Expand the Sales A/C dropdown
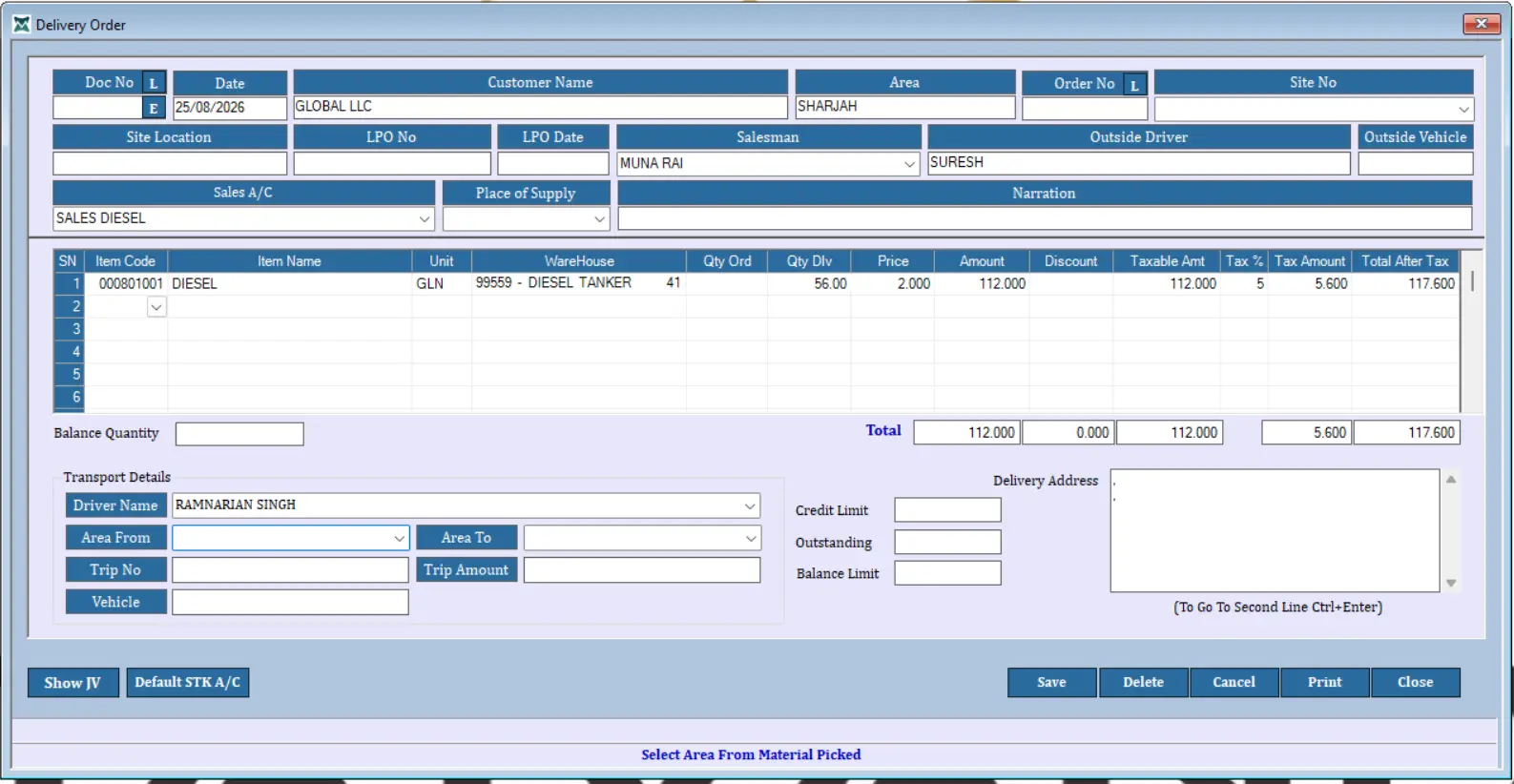Image resolution: width=1514 pixels, height=784 pixels. [x=425, y=218]
